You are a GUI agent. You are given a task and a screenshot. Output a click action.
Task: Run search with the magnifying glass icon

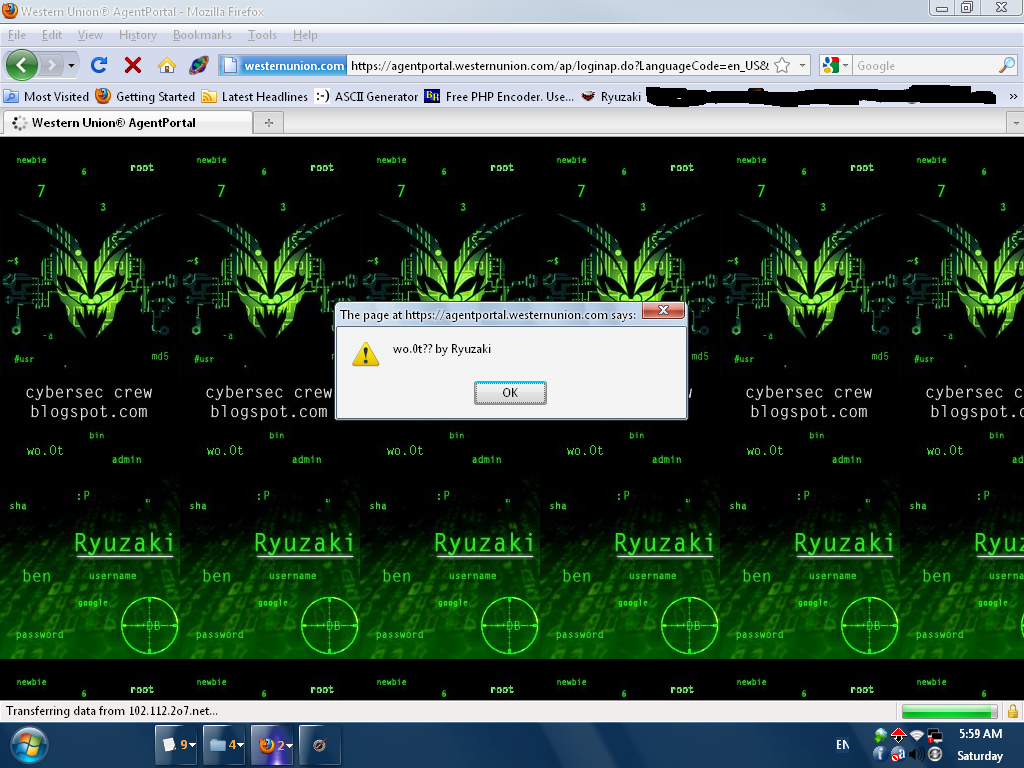[1007, 65]
